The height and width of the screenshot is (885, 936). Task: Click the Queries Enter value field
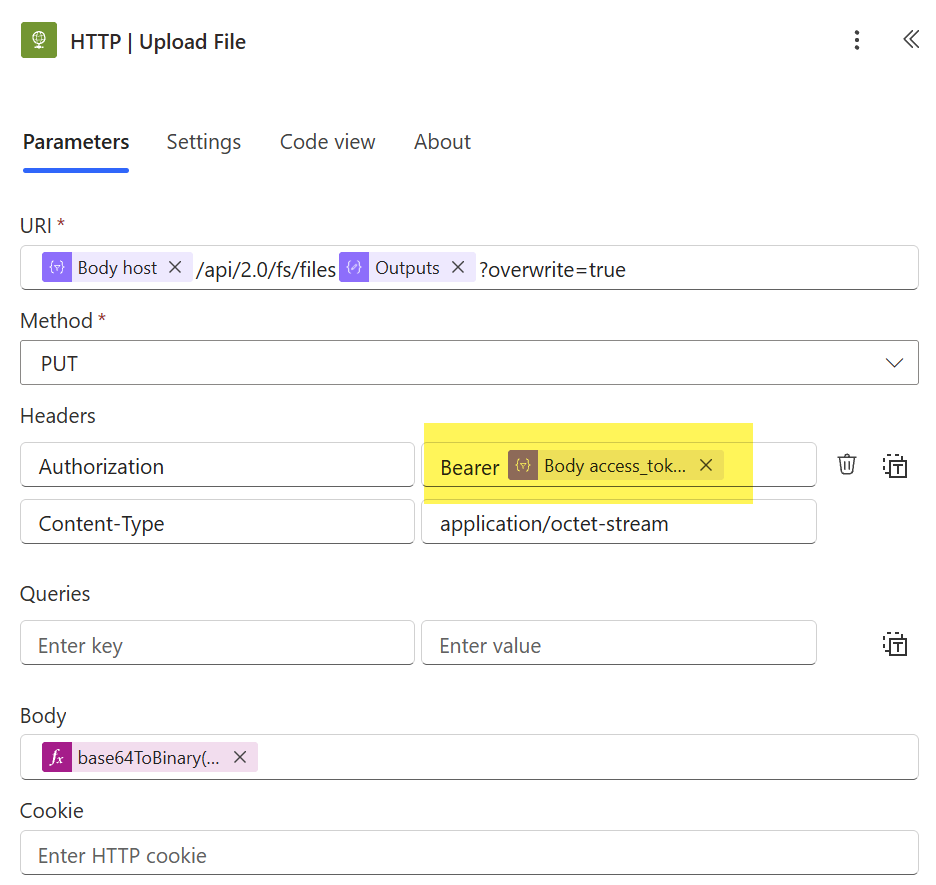[618, 643]
